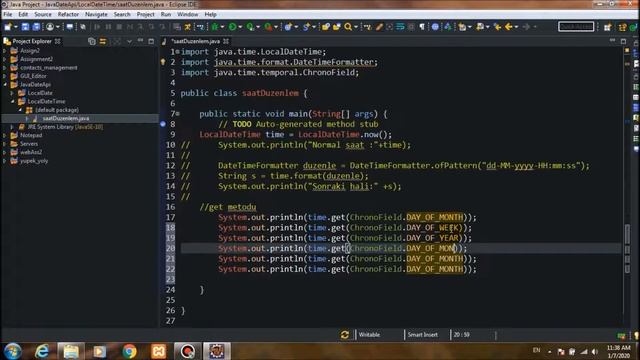The image size is (640, 360).
Task: Open the Edit menu
Action: (23, 14)
